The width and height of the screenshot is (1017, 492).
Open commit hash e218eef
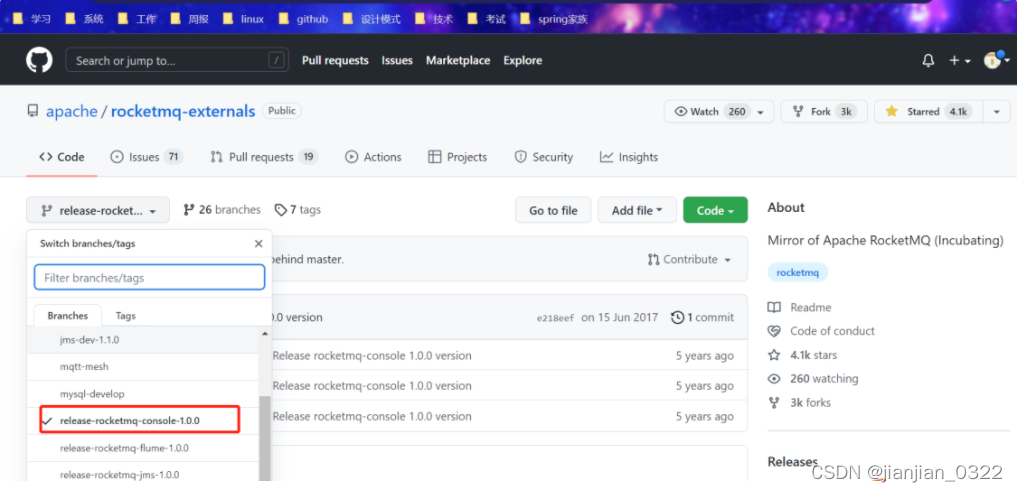point(556,318)
